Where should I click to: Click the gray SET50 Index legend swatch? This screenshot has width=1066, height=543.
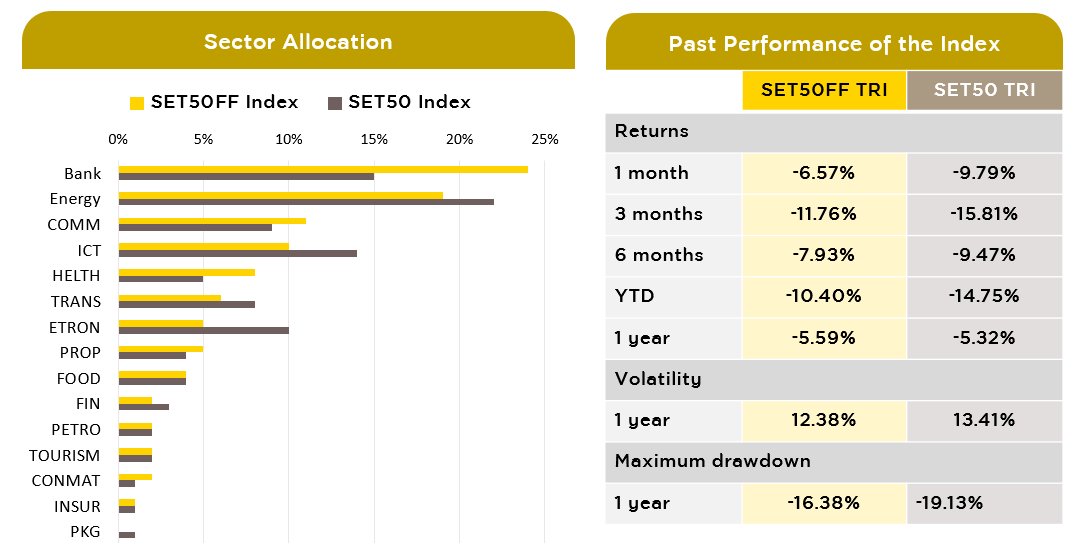coord(335,103)
